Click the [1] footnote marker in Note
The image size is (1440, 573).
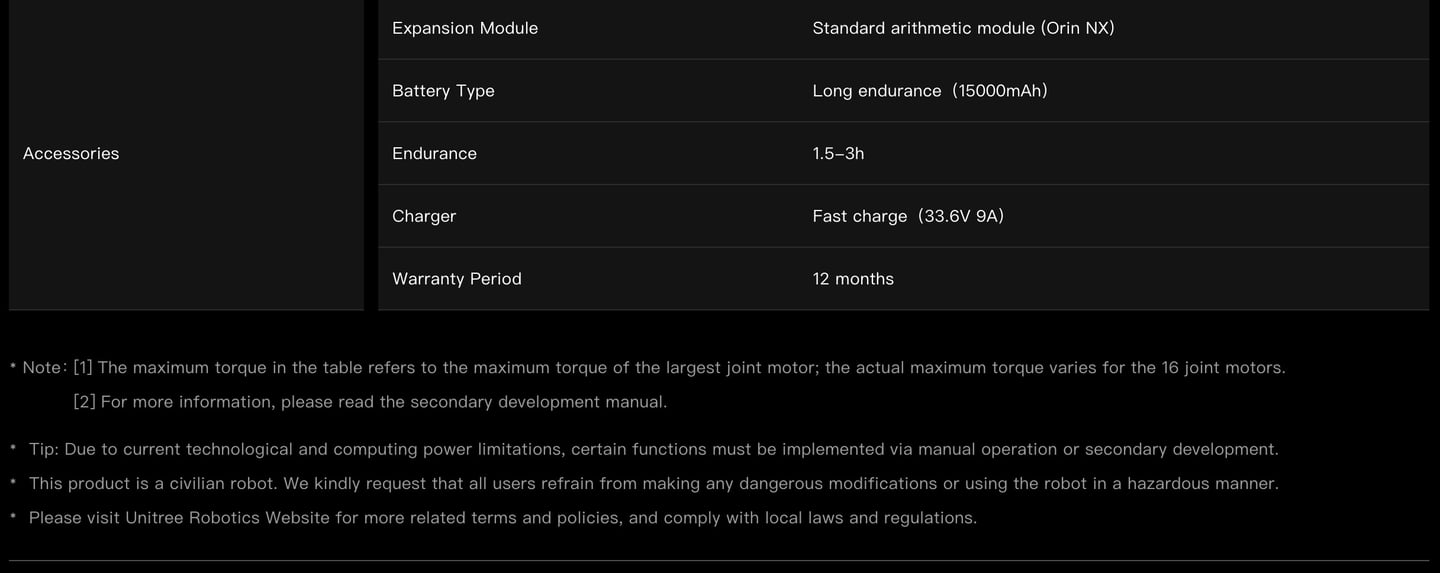[x=83, y=368]
